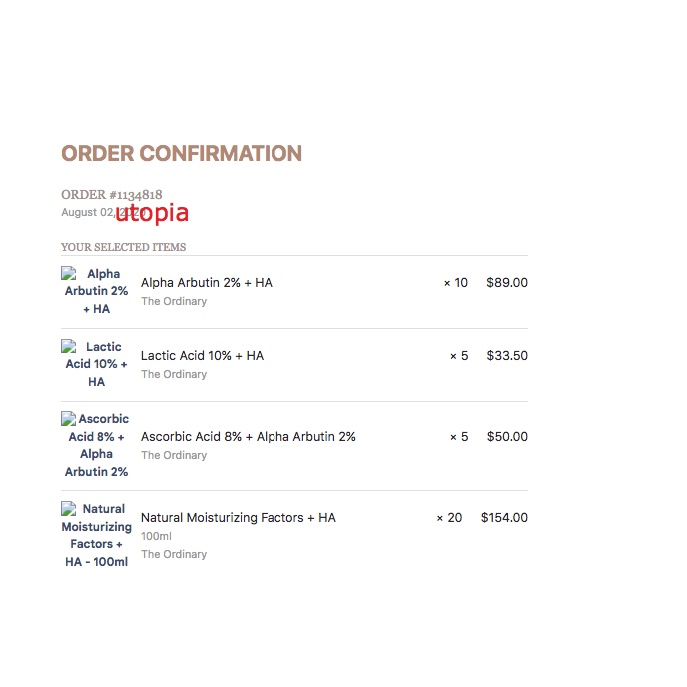Click the Your Selected Items label
The width and height of the screenshot is (687, 687).
(123, 247)
